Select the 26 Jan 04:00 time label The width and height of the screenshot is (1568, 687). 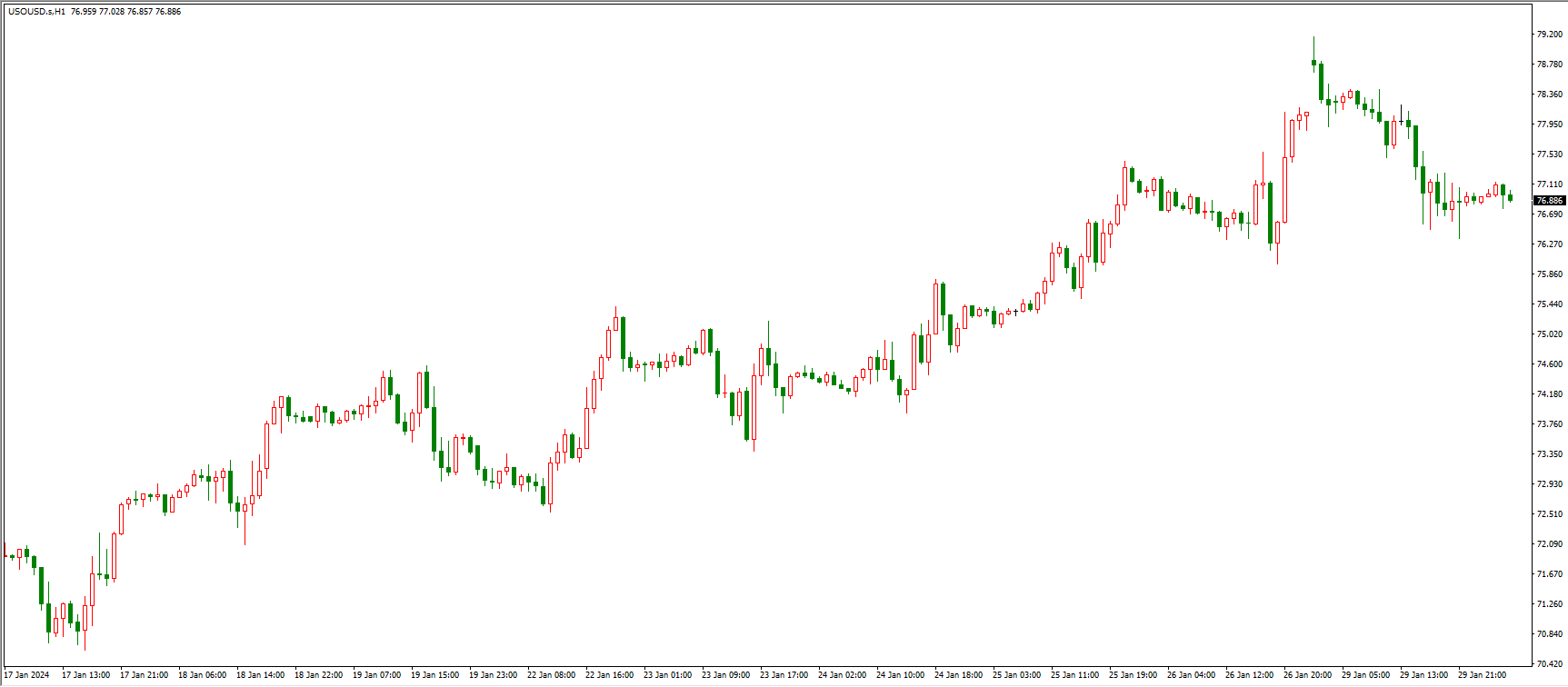(x=1191, y=675)
